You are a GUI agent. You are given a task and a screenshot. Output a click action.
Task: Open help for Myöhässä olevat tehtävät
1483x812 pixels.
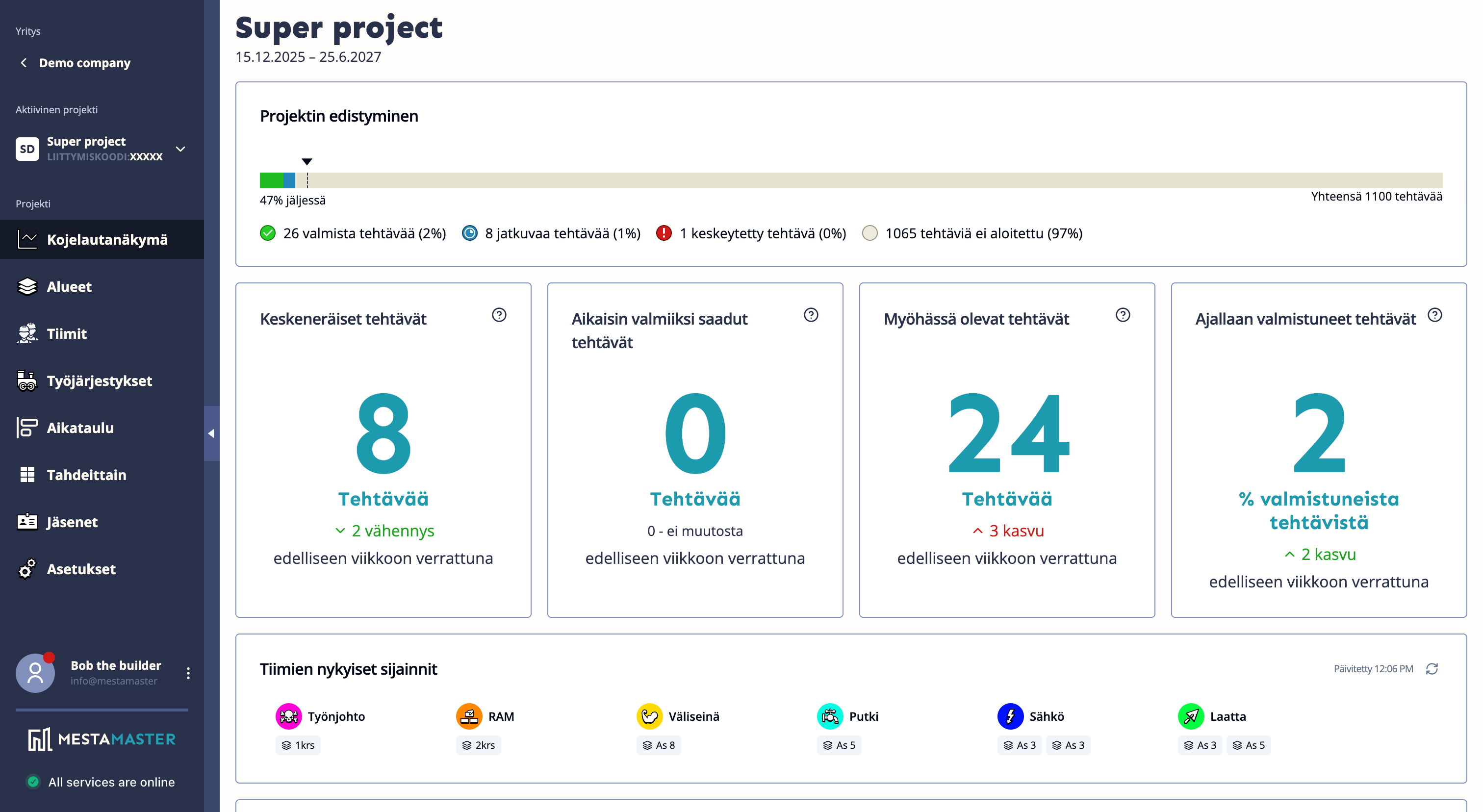[1123, 315]
